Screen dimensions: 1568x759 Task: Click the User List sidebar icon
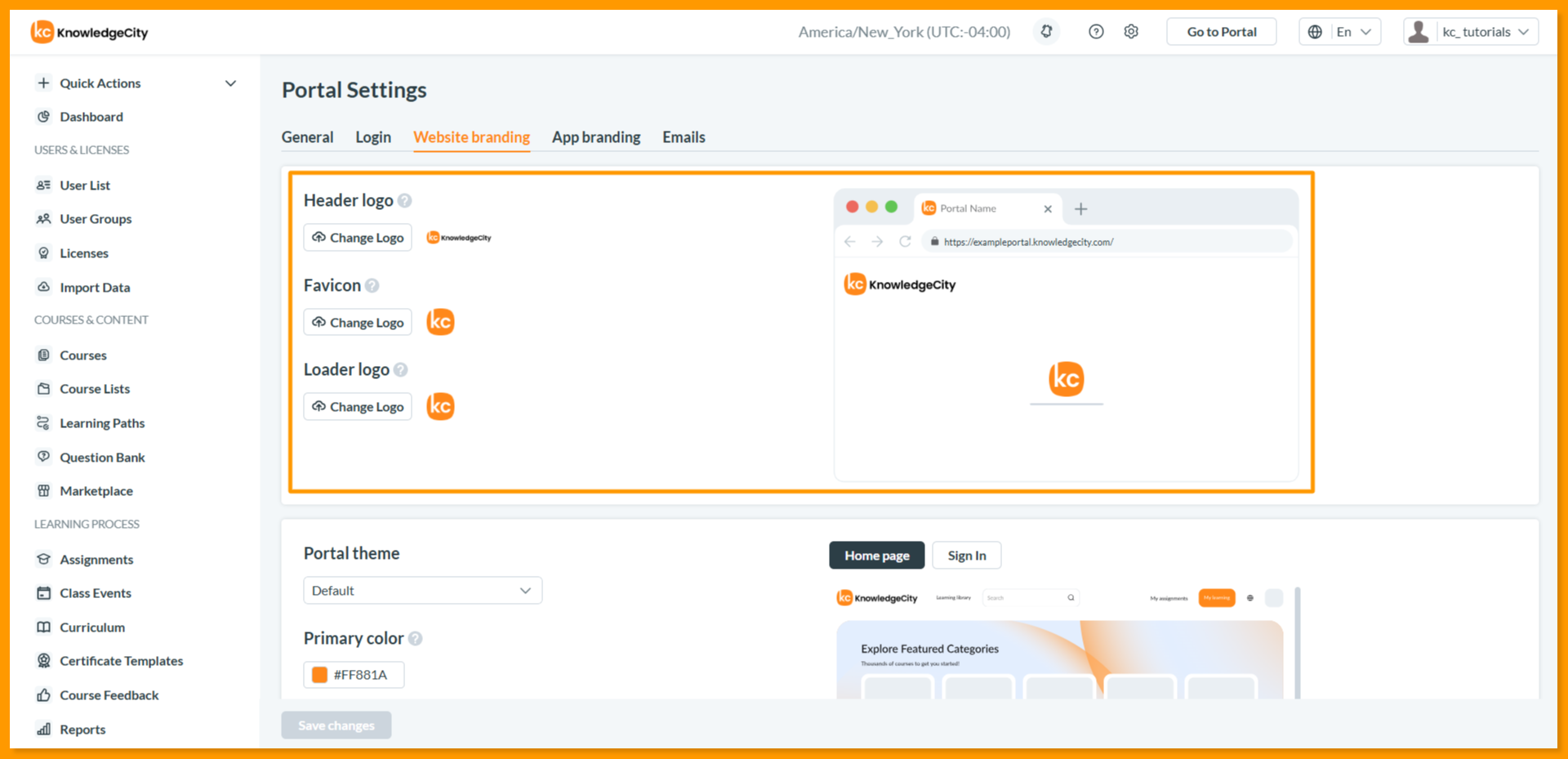[44, 185]
